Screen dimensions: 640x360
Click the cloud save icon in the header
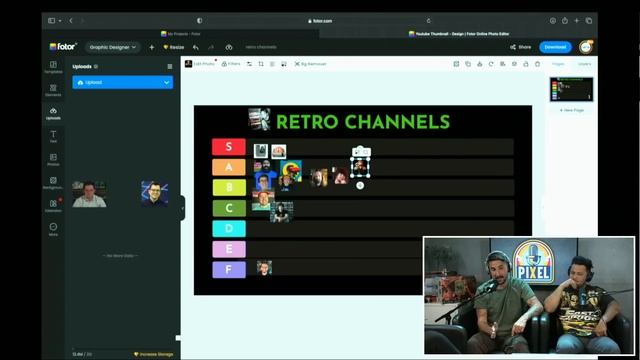point(229,47)
